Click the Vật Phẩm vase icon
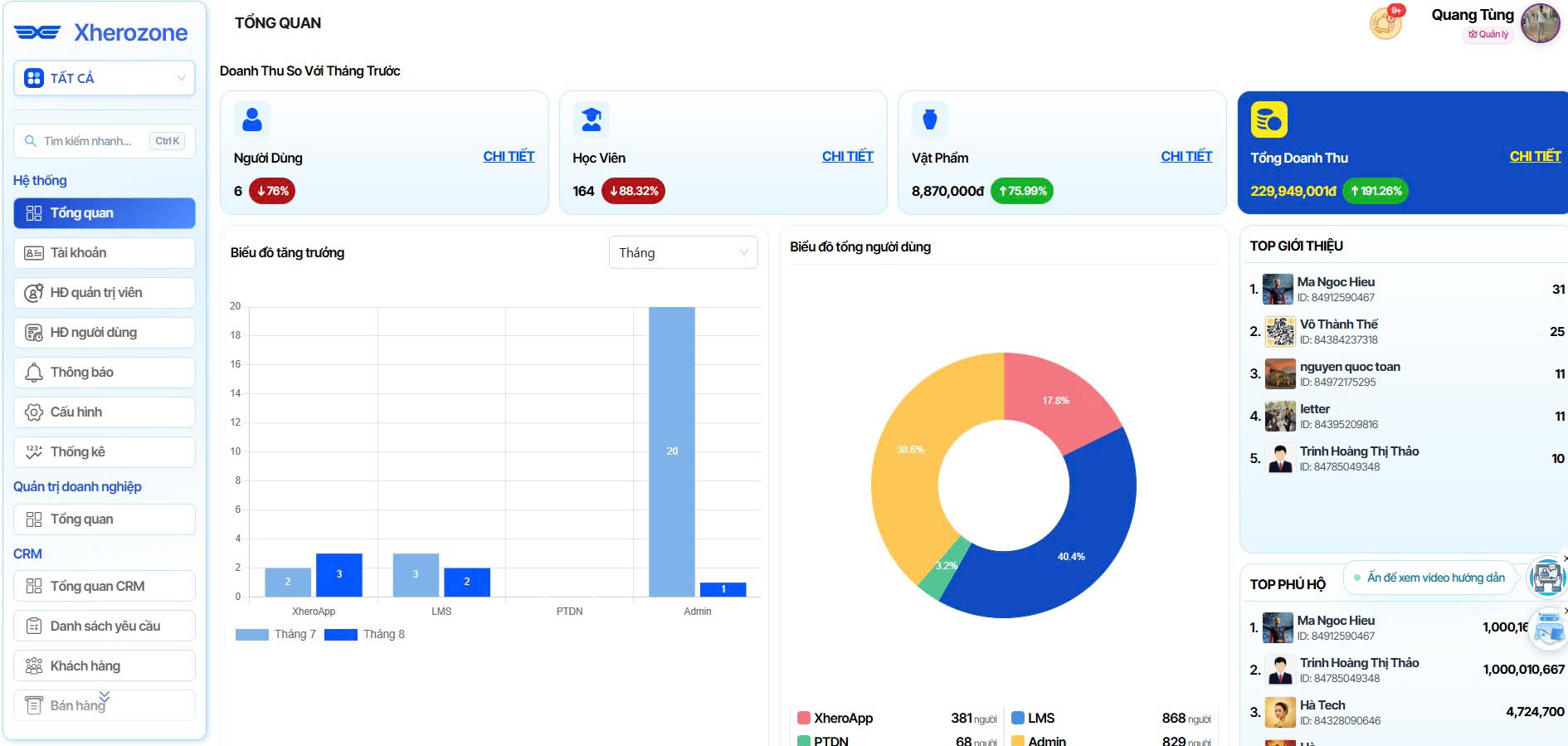Screen dimensions: 1568x746 click(930, 119)
